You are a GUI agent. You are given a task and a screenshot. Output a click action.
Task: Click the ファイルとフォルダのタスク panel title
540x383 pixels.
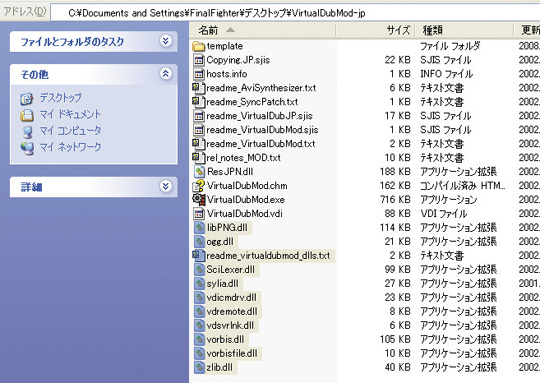[72, 42]
